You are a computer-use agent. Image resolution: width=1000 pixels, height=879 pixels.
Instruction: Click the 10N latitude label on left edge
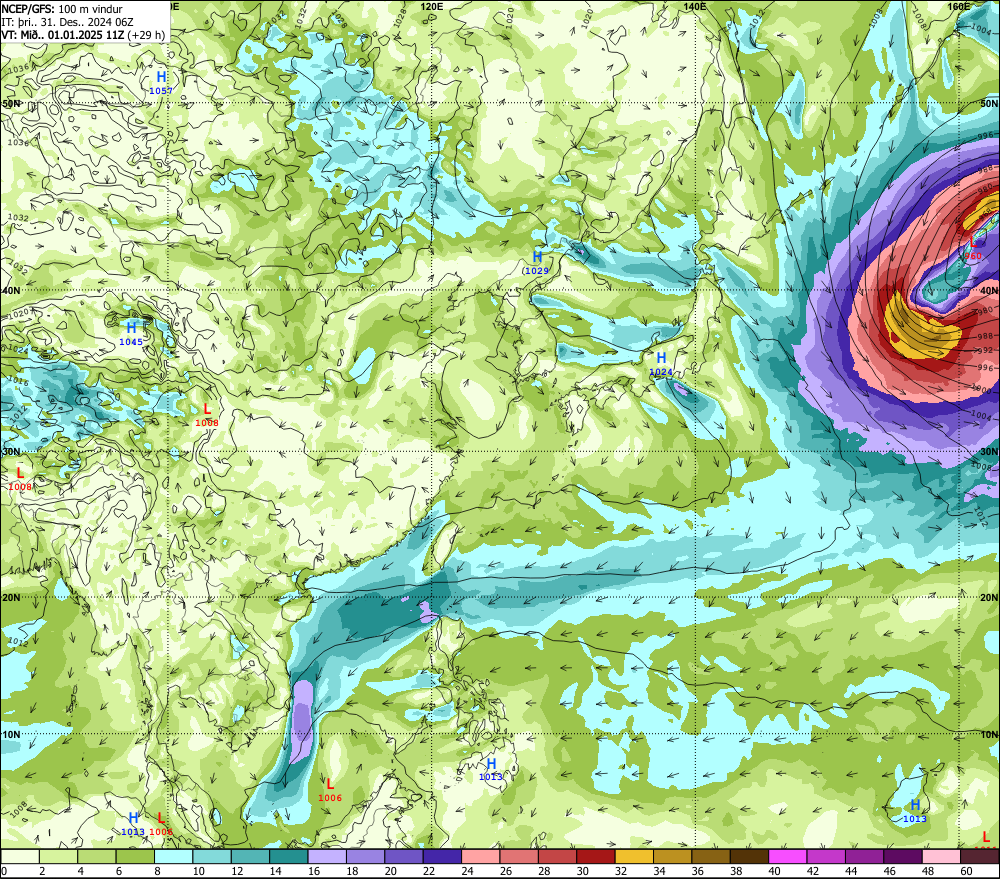11,734
